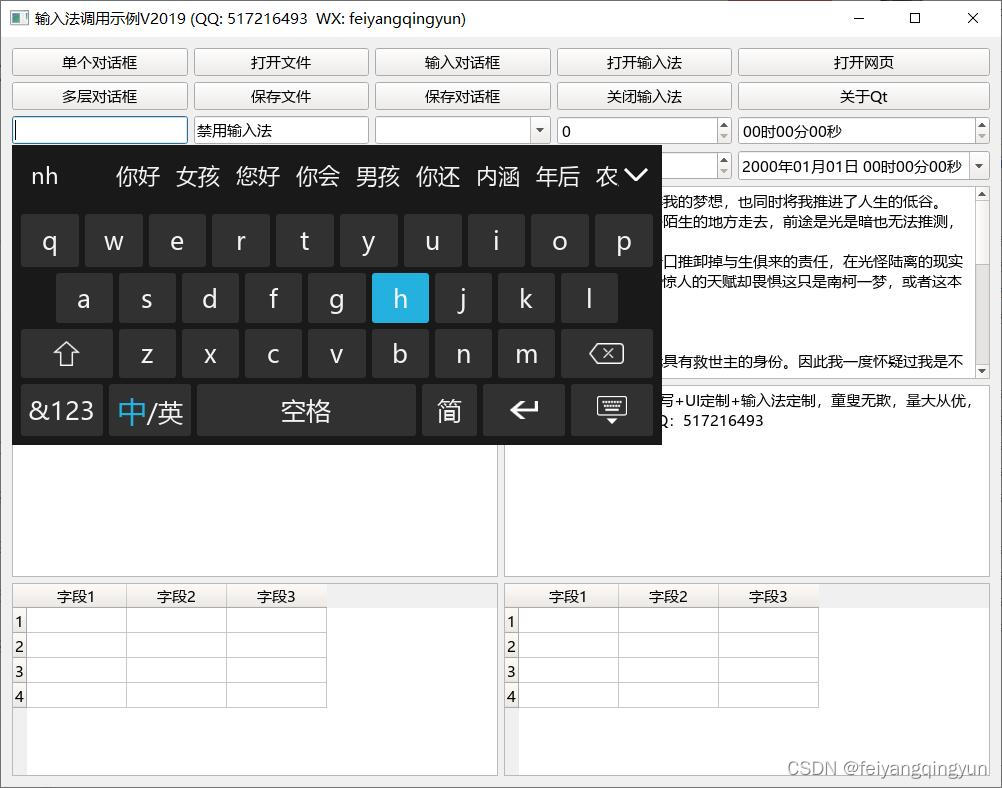Tap the t key
Viewport: 1002px width, 788px height.
(x=305, y=241)
